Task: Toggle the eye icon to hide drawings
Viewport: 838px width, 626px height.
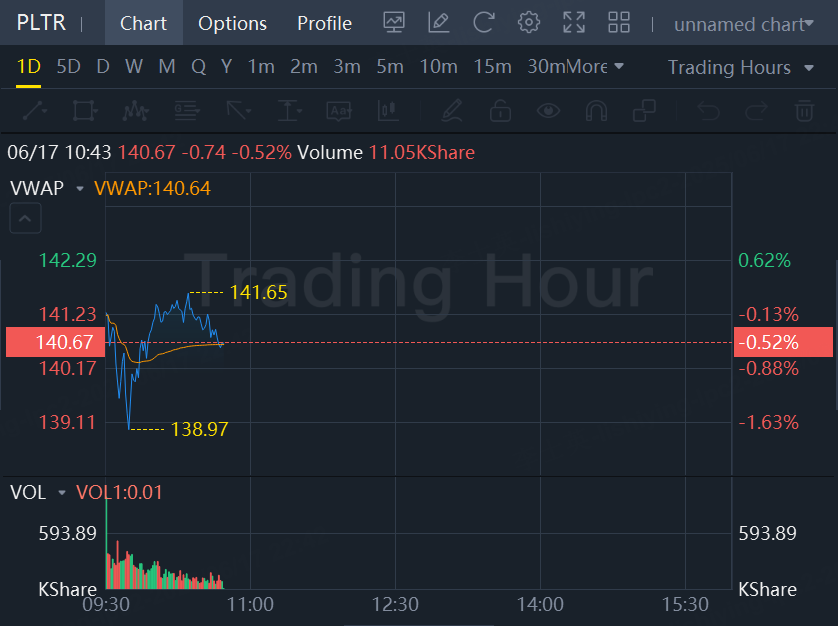Action: [x=548, y=111]
